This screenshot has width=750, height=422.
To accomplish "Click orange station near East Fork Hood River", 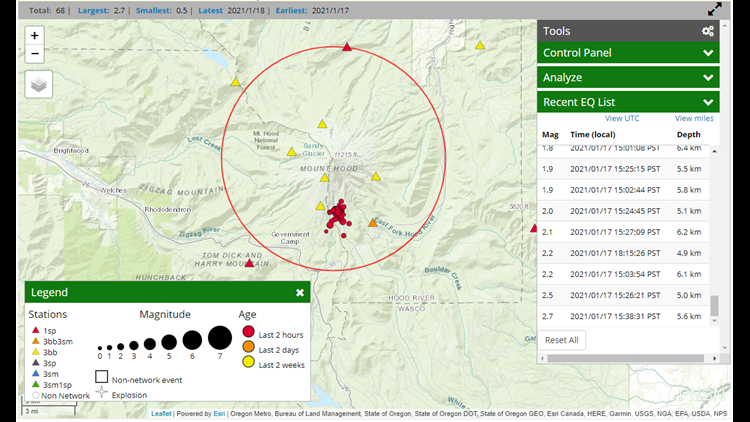I will point(373,223).
